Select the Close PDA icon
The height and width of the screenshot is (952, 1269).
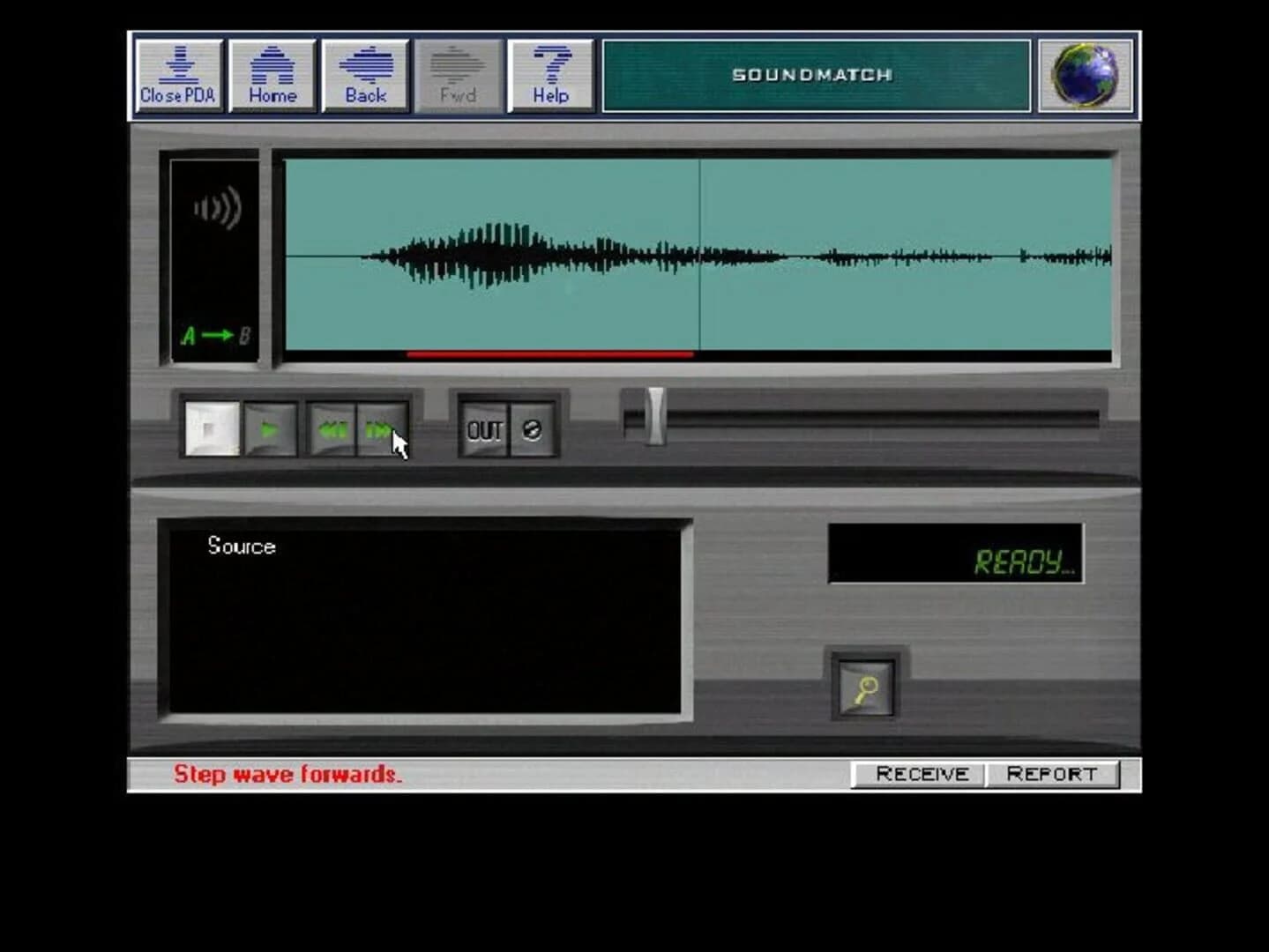click(x=179, y=75)
